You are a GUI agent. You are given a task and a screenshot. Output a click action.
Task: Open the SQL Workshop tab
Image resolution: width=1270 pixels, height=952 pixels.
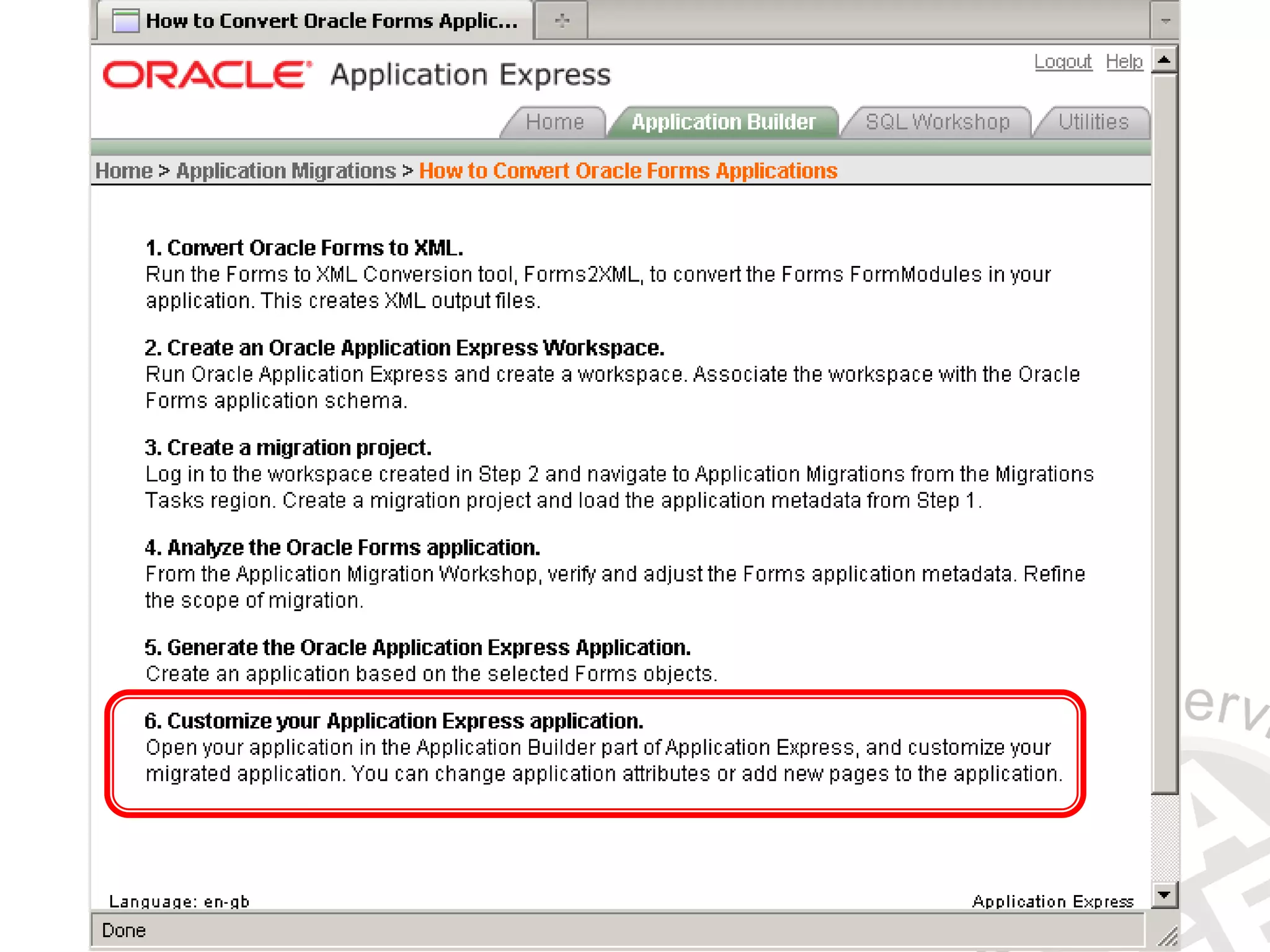(x=937, y=122)
